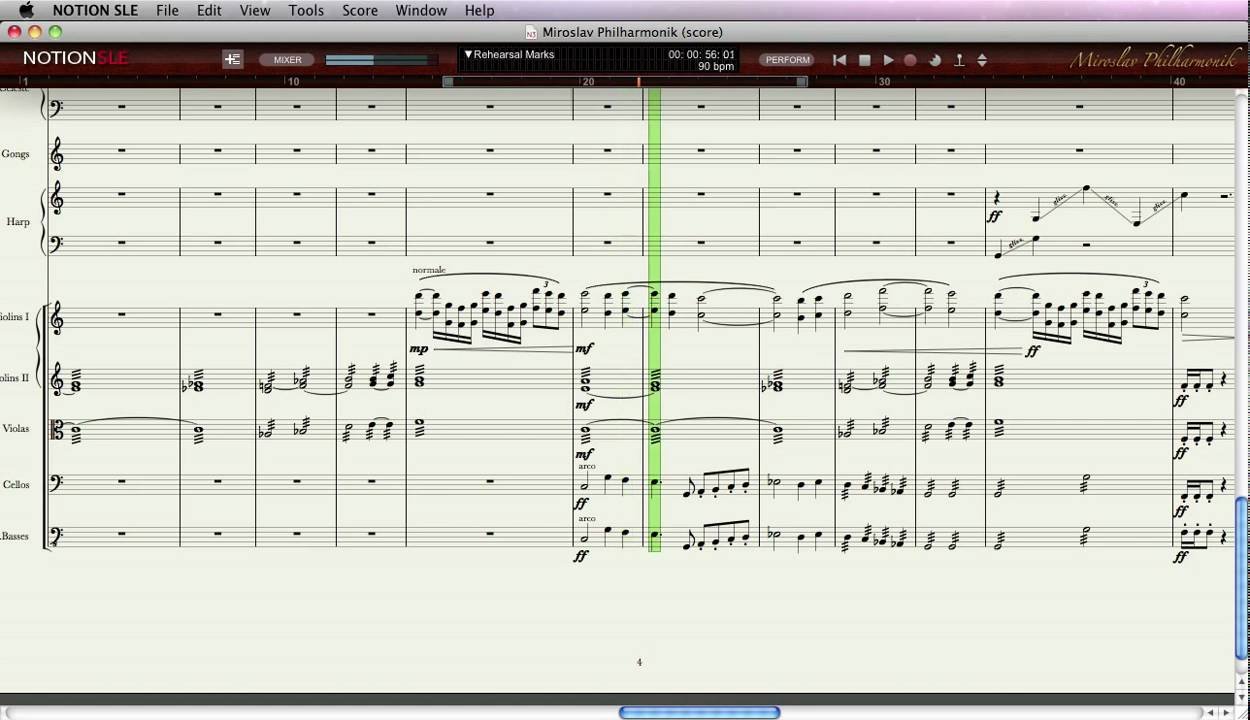
Task: Stop playback
Action: (865, 60)
